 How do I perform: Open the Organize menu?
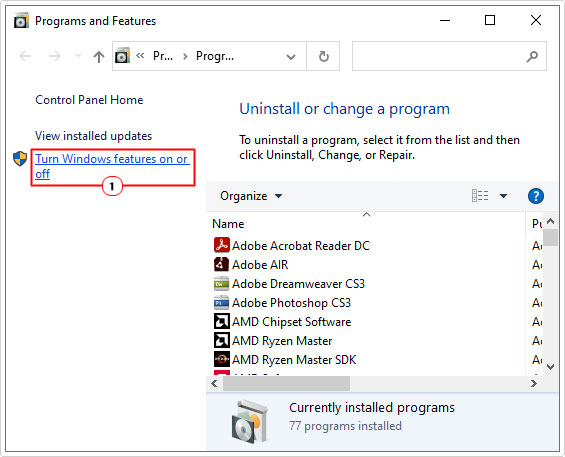[x=251, y=196]
